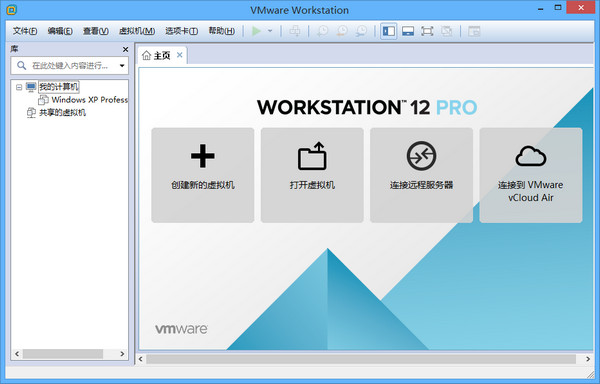Viewport: 600px width, 384px height.
Task: Select 共享的虚拟机 in the tree
Action: point(62,113)
